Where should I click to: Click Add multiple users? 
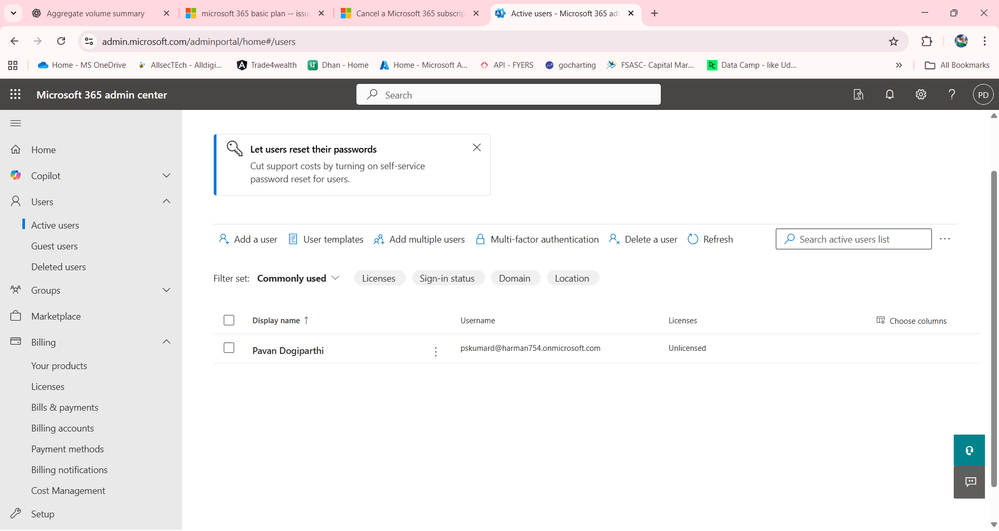(419, 239)
